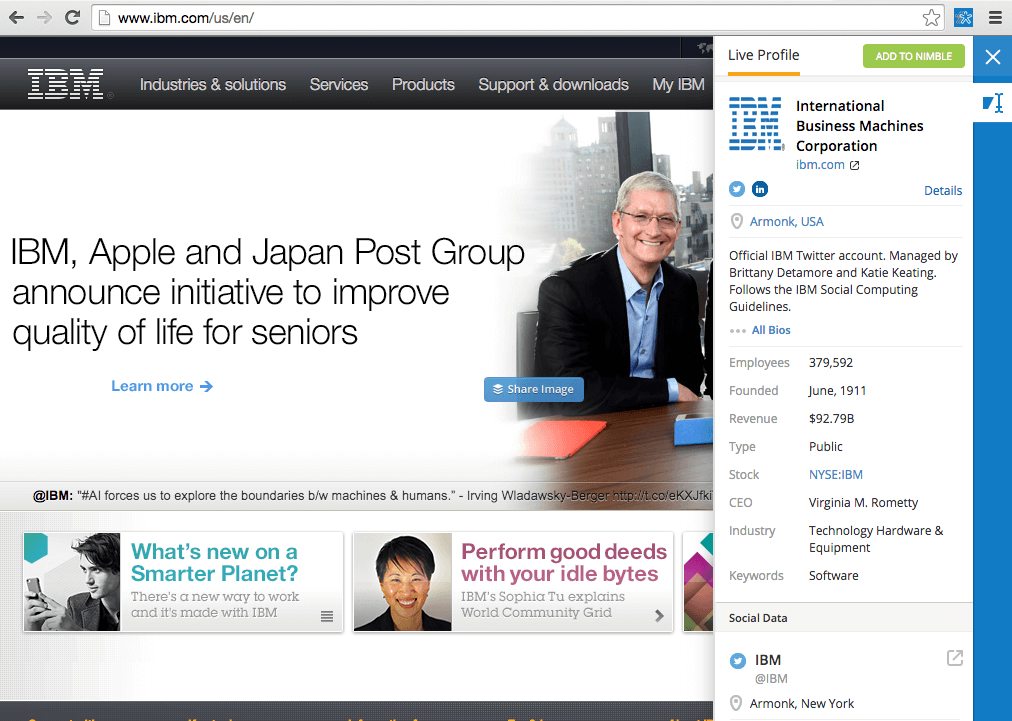Click the Technology Hardware & Equipment industry text
The width and height of the screenshot is (1012, 721).
(x=876, y=539)
